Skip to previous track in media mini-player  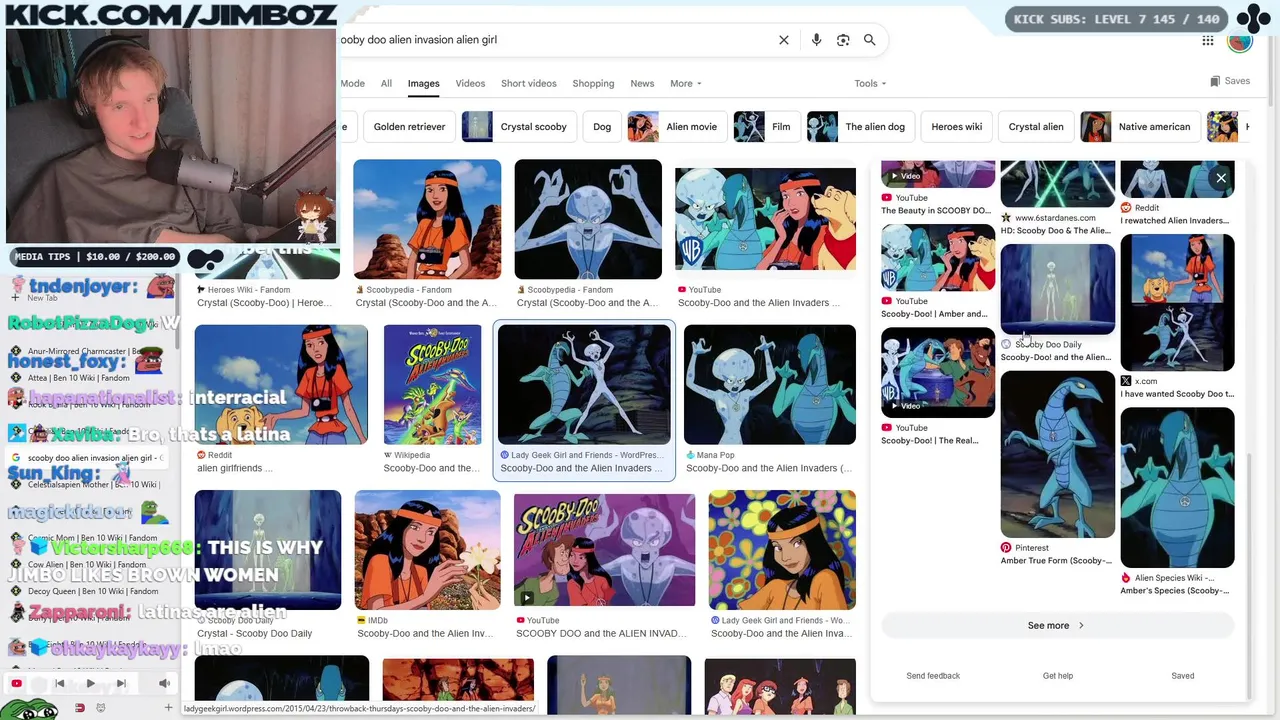(59, 684)
